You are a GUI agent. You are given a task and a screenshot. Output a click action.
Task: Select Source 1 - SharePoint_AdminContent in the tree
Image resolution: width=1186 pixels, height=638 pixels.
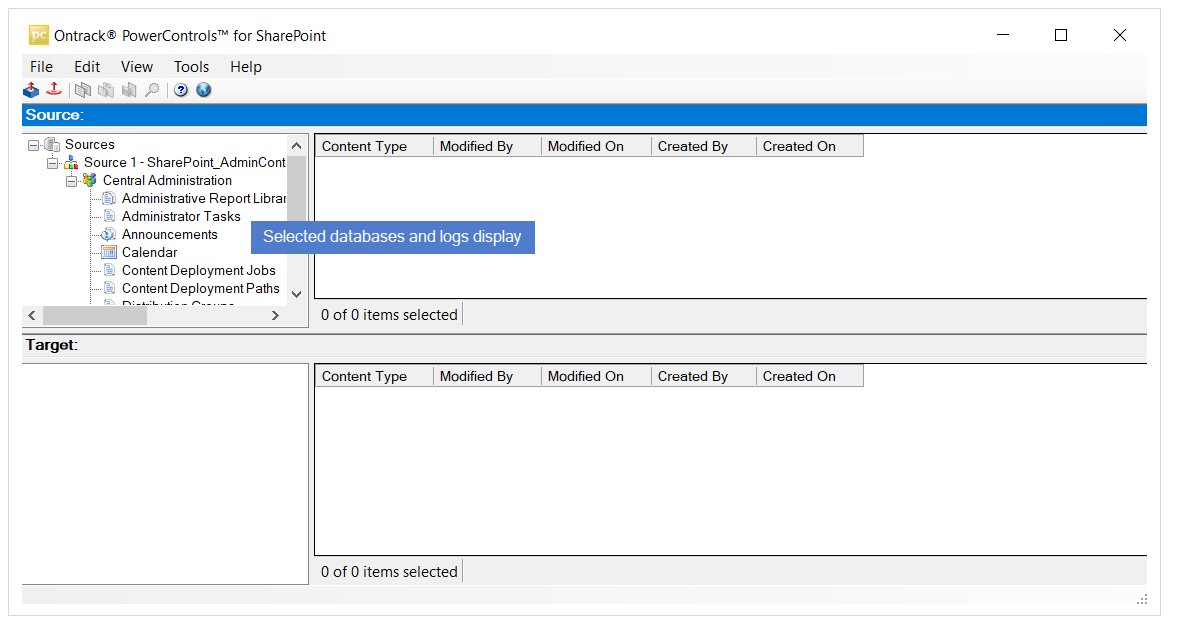[185, 163]
